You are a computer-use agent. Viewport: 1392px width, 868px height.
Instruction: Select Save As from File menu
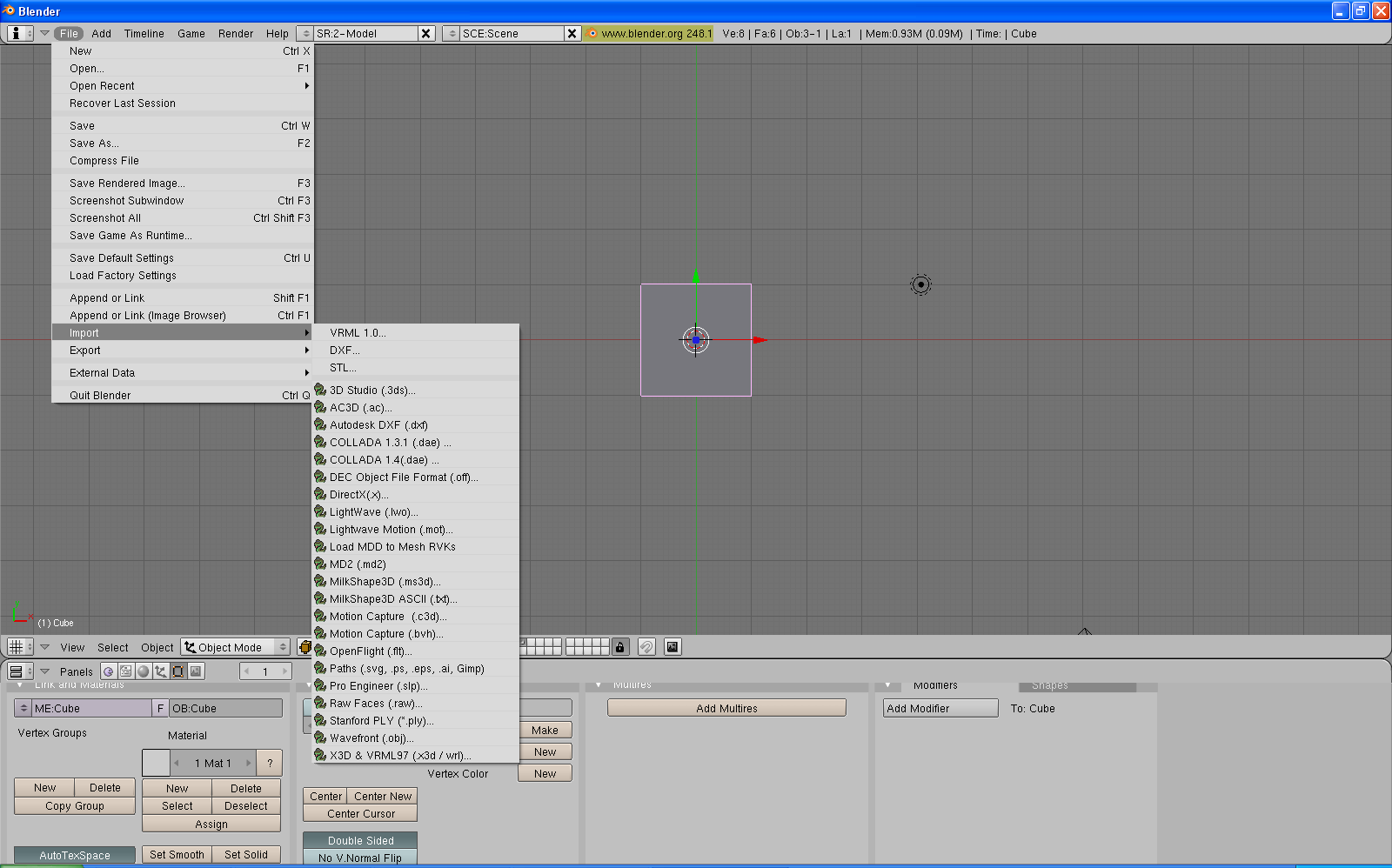[94, 144]
